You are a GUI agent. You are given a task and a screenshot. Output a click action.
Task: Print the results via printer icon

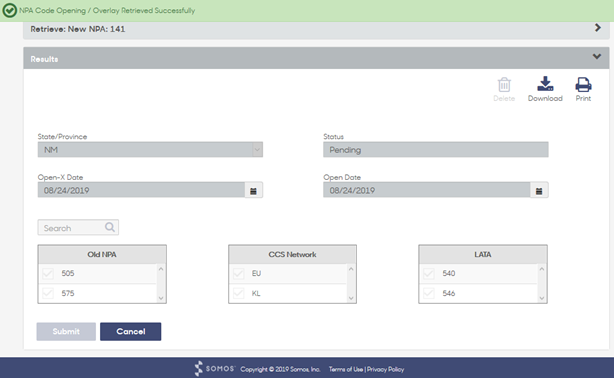coord(583,84)
